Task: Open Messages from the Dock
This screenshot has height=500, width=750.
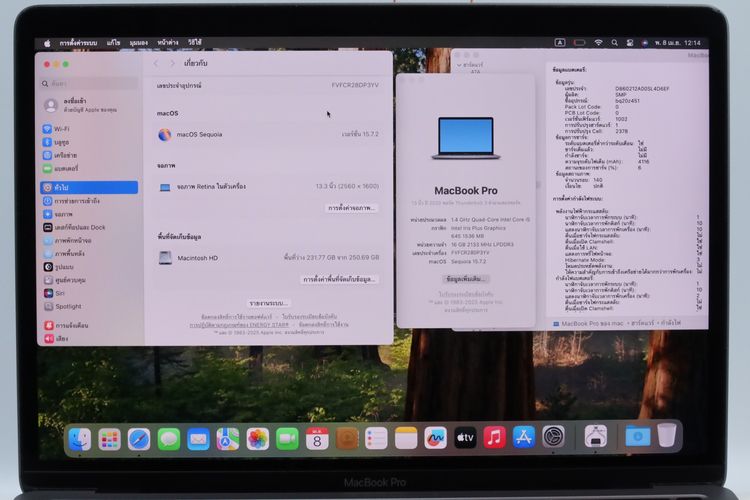Action: (168, 439)
